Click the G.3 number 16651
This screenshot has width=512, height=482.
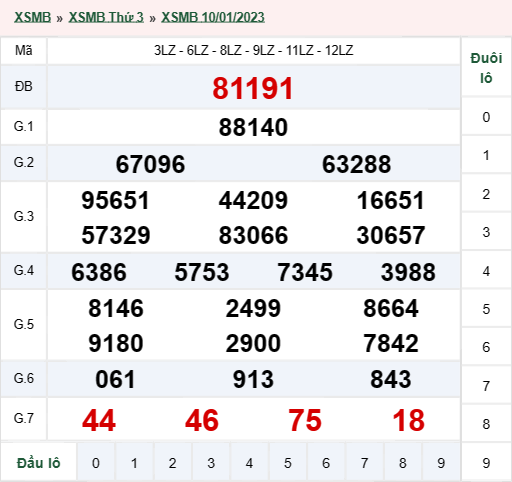coord(391,200)
